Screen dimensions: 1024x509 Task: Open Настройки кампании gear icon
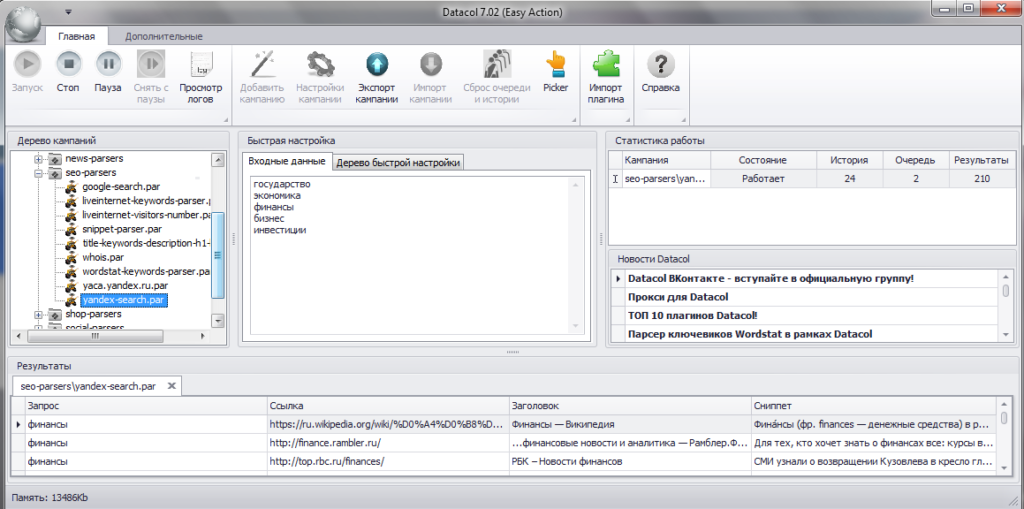(320, 64)
